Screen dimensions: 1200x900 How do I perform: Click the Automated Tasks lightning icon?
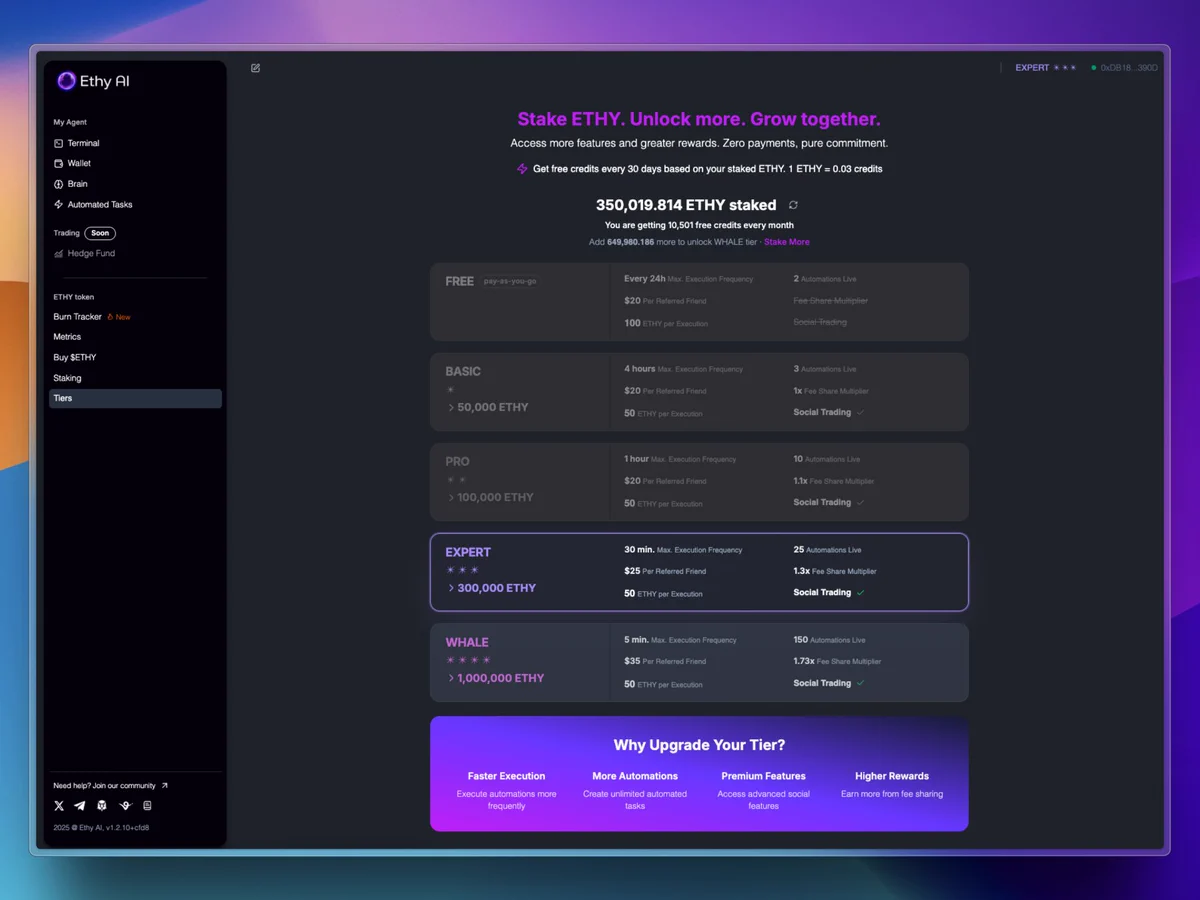tap(58, 205)
